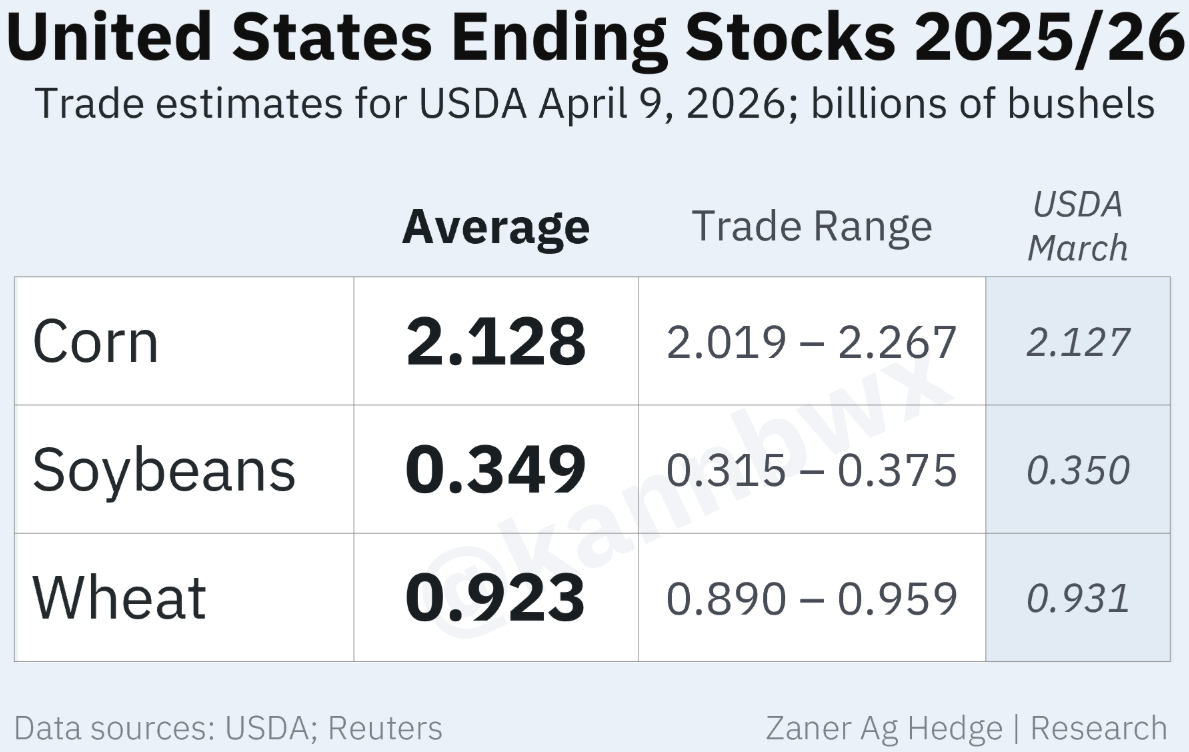Click the trade estimates subtitle text
This screenshot has height=752, width=1189.
(x=594, y=103)
